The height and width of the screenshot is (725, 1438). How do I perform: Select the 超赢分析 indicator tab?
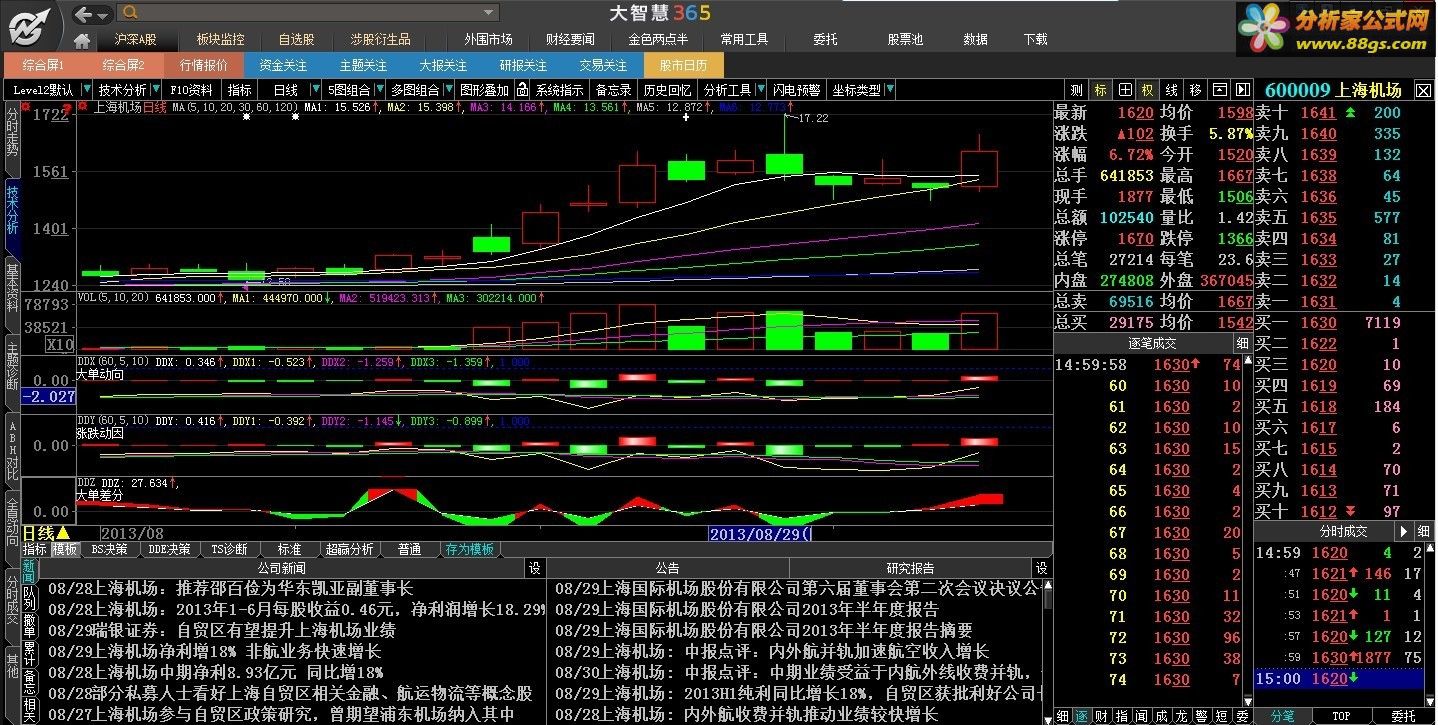(349, 549)
